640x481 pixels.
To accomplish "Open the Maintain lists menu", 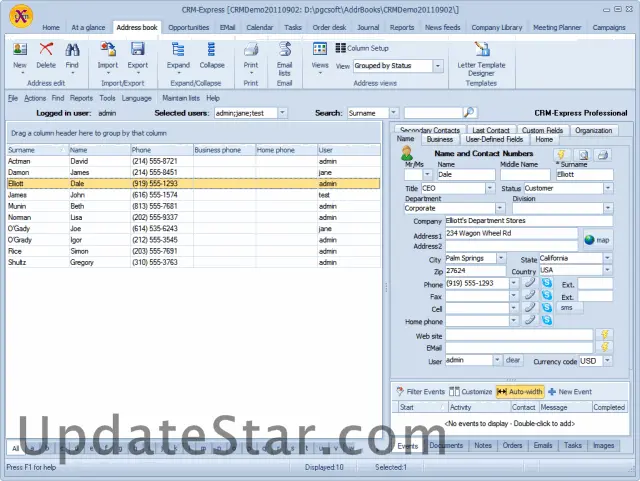I will 180,98.
